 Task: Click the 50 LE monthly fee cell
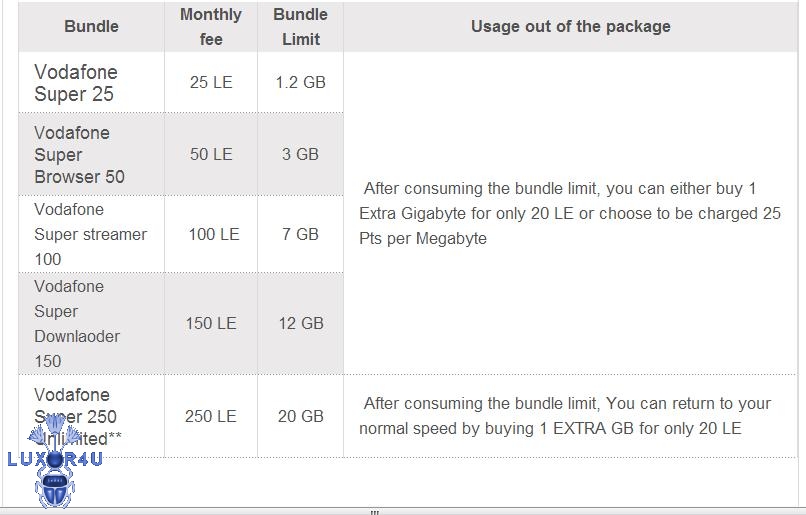click(x=211, y=155)
